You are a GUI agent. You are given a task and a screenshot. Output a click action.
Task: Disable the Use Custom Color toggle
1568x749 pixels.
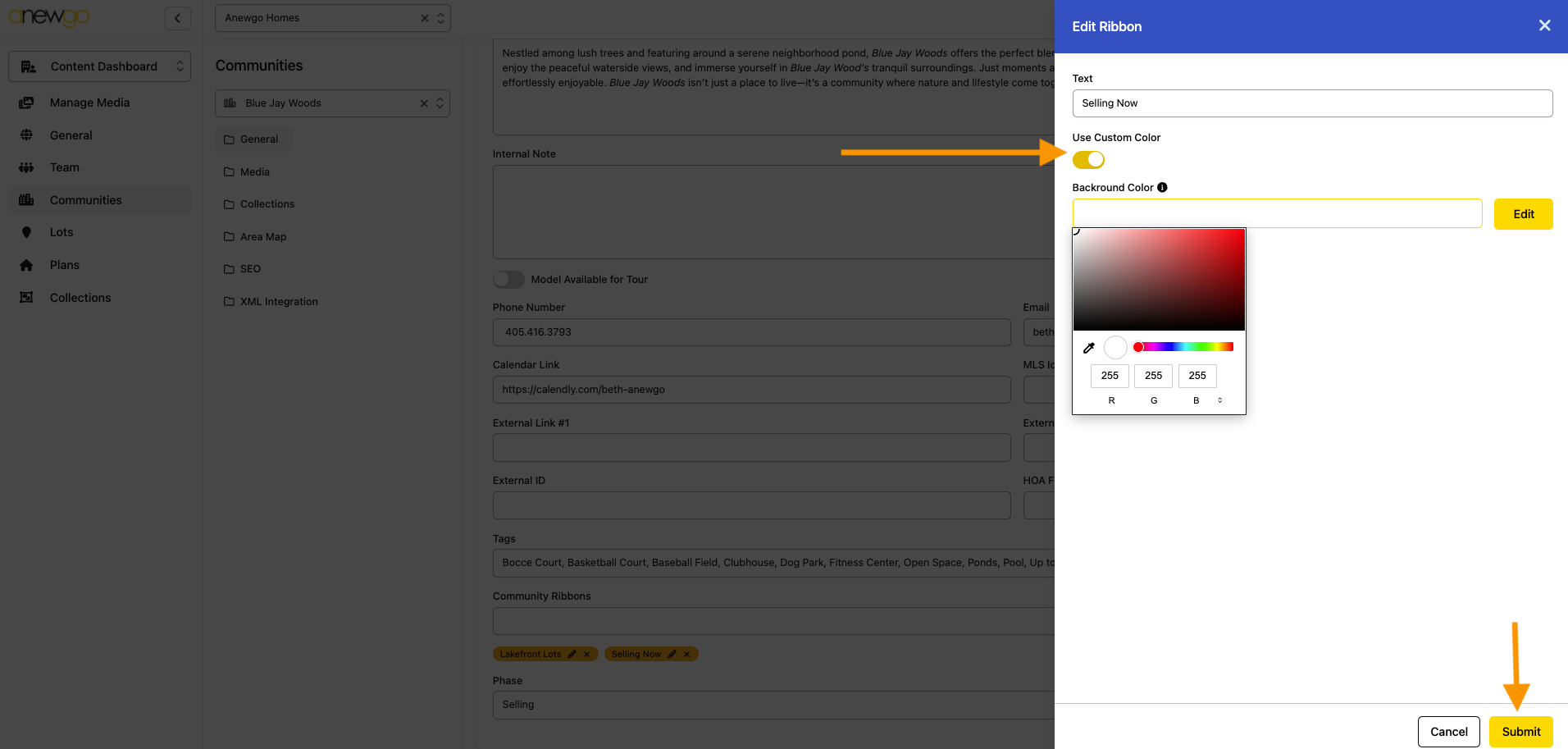(1088, 160)
